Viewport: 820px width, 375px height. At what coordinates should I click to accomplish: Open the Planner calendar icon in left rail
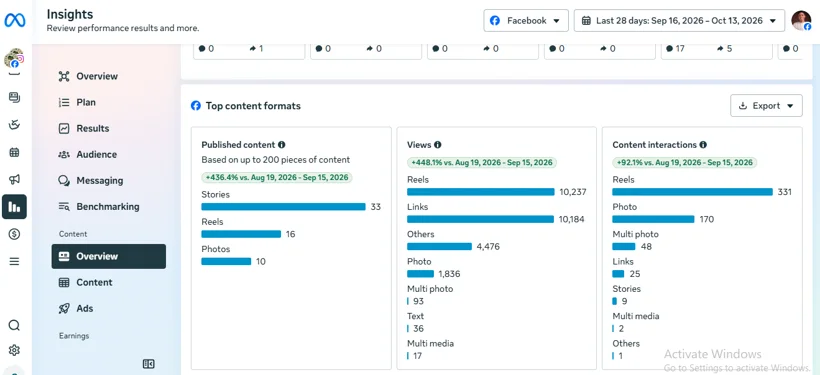[x=14, y=152]
